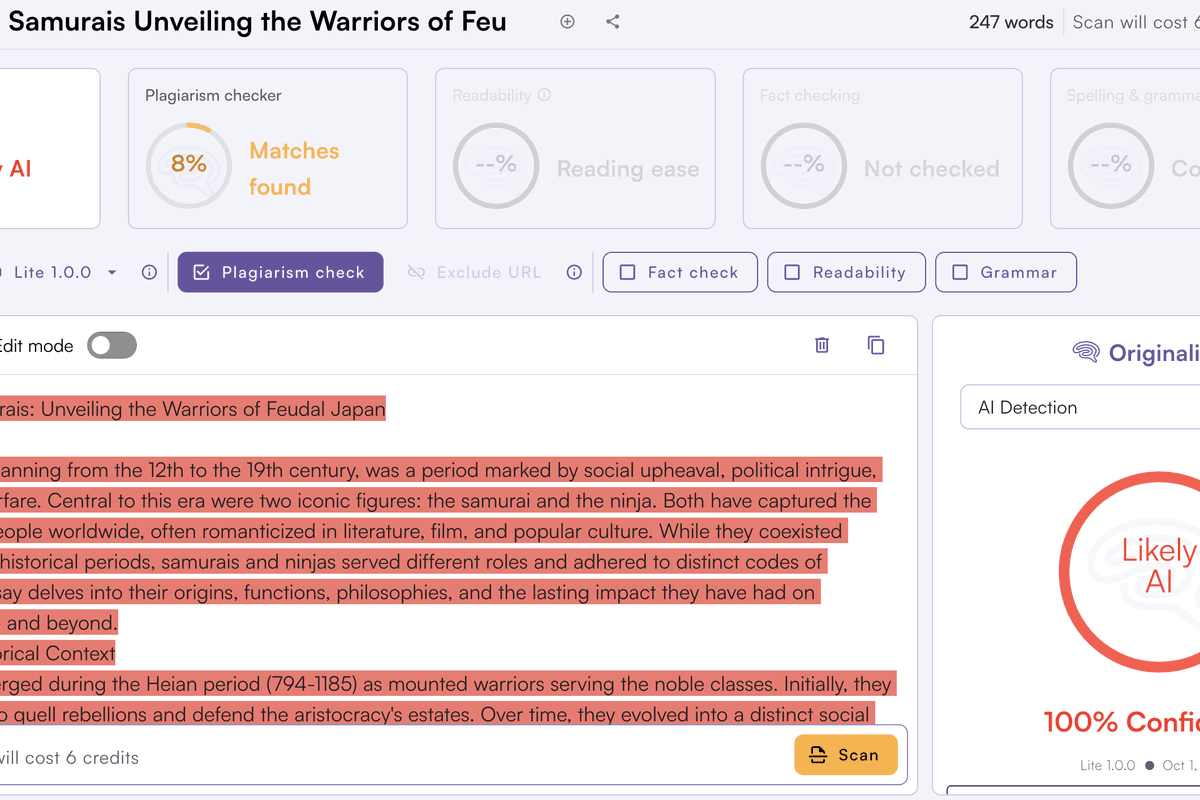Image resolution: width=1200 pixels, height=800 pixels.
Task: Check the Grammar option
Action: 960,272
